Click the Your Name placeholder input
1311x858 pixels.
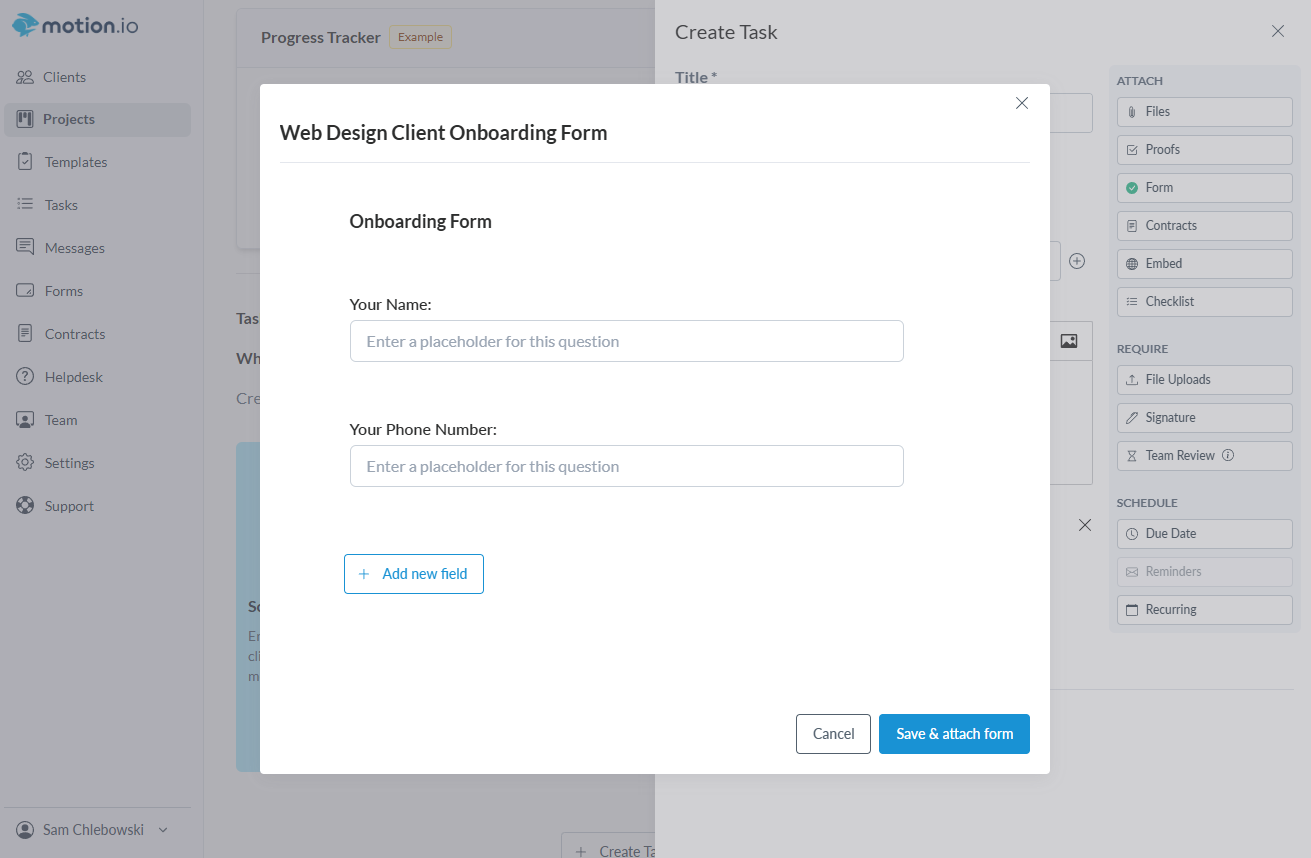(626, 341)
